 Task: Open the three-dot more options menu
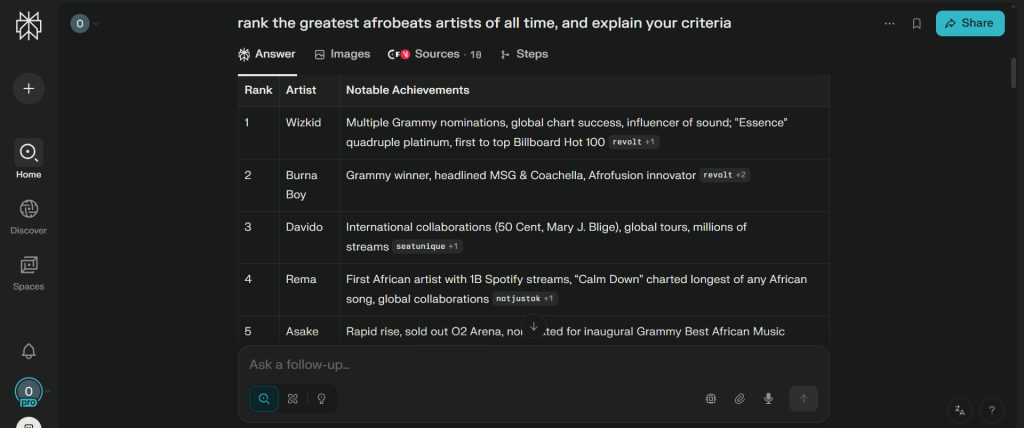pyautogui.click(x=889, y=24)
